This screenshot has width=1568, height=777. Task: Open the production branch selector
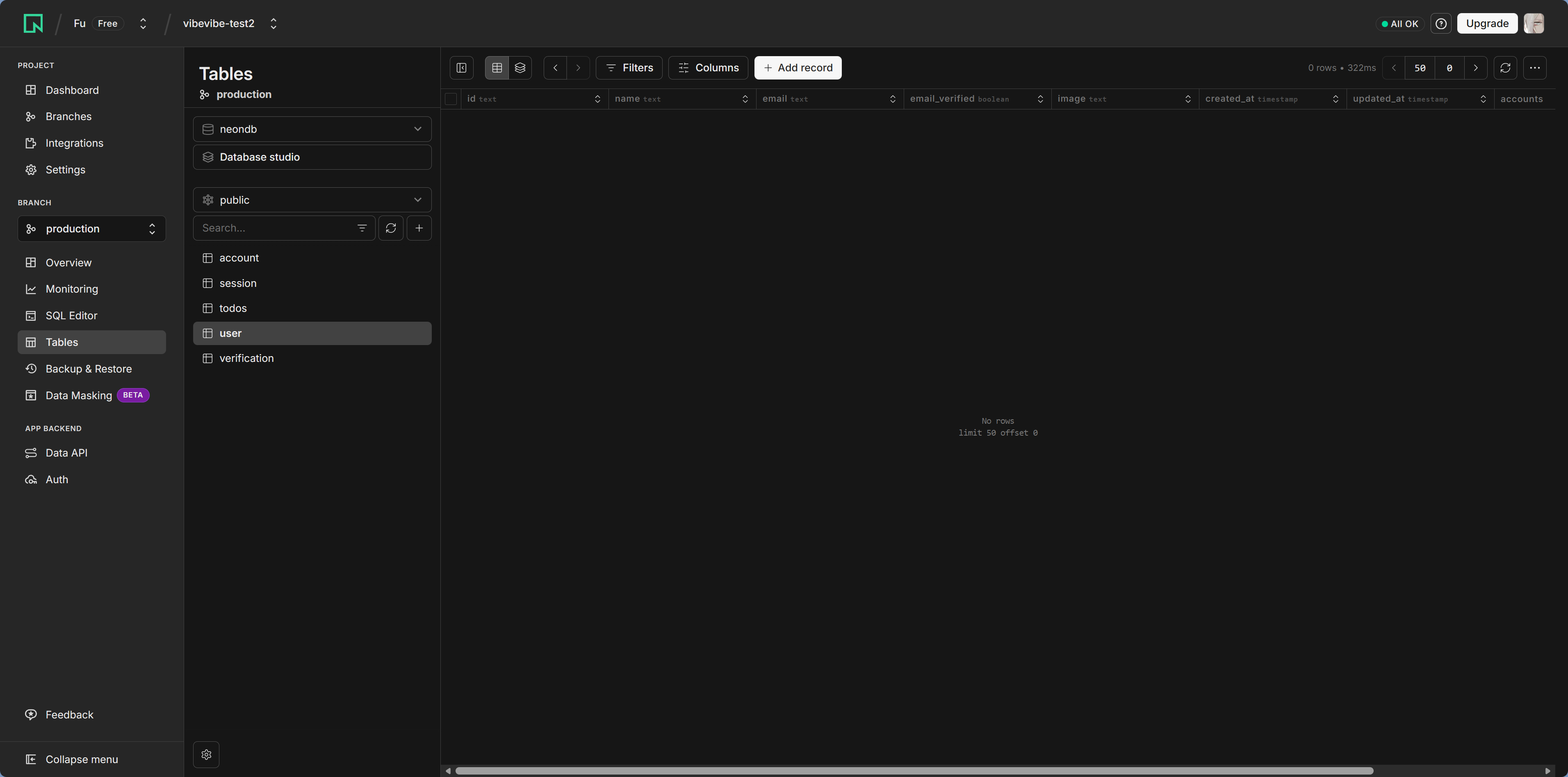tap(91, 229)
